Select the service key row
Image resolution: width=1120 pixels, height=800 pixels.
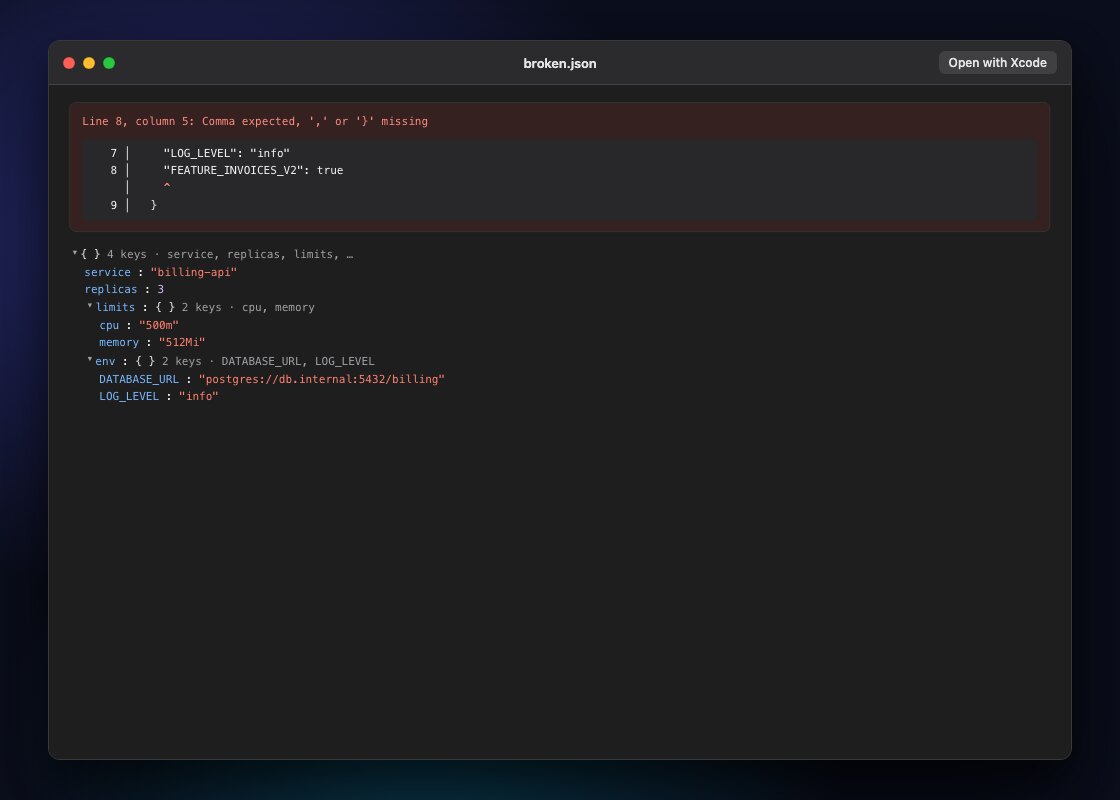coord(107,272)
